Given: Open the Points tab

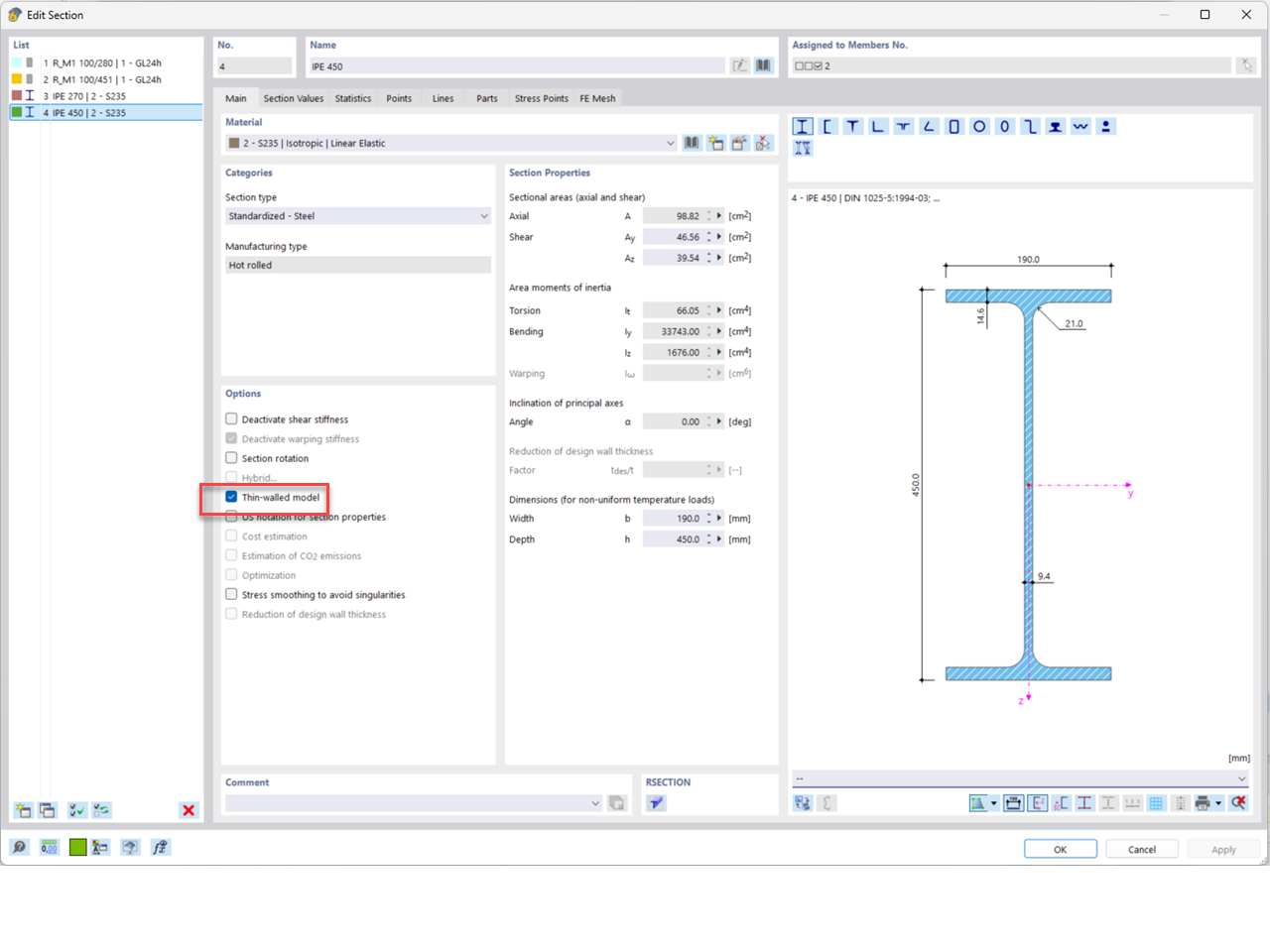Looking at the screenshot, I should pos(399,98).
